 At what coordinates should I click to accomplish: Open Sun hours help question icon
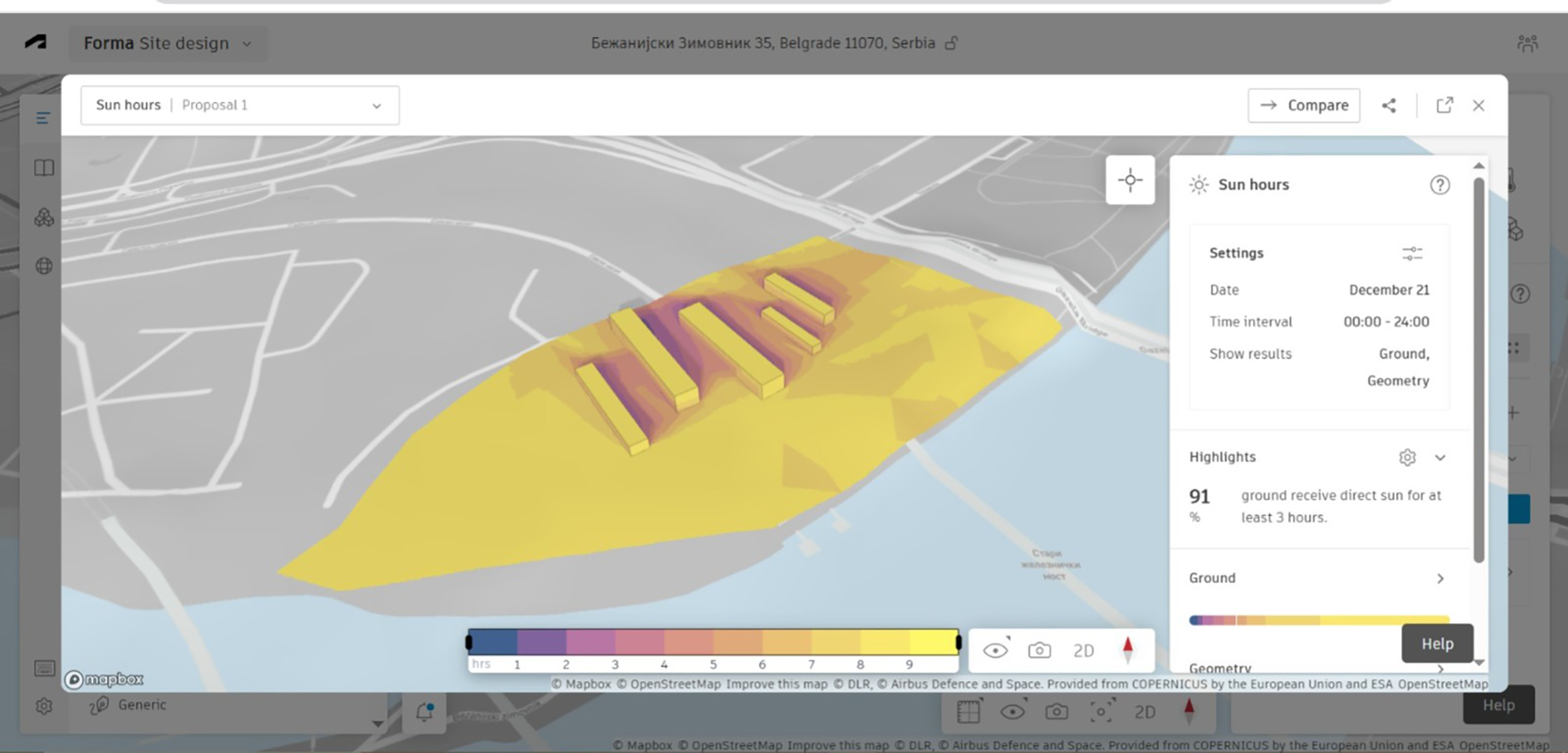point(1439,185)
